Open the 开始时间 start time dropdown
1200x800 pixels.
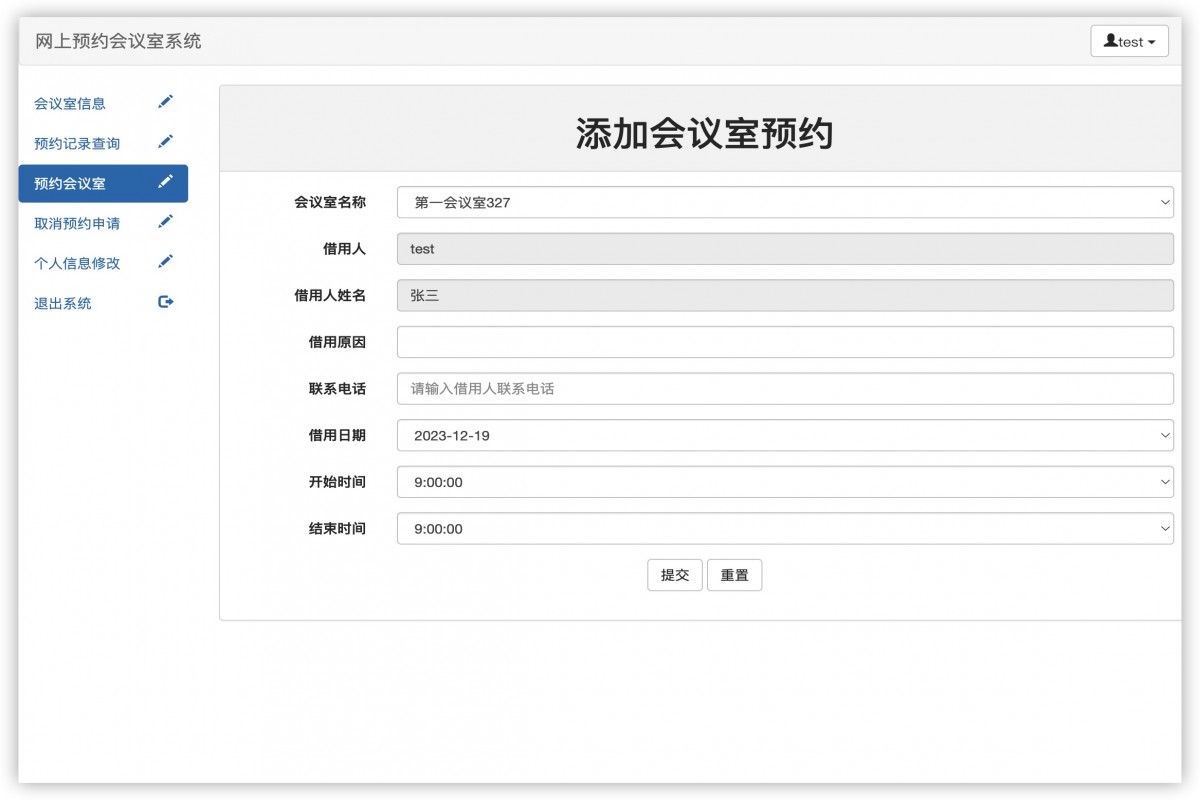coord(786,482)
